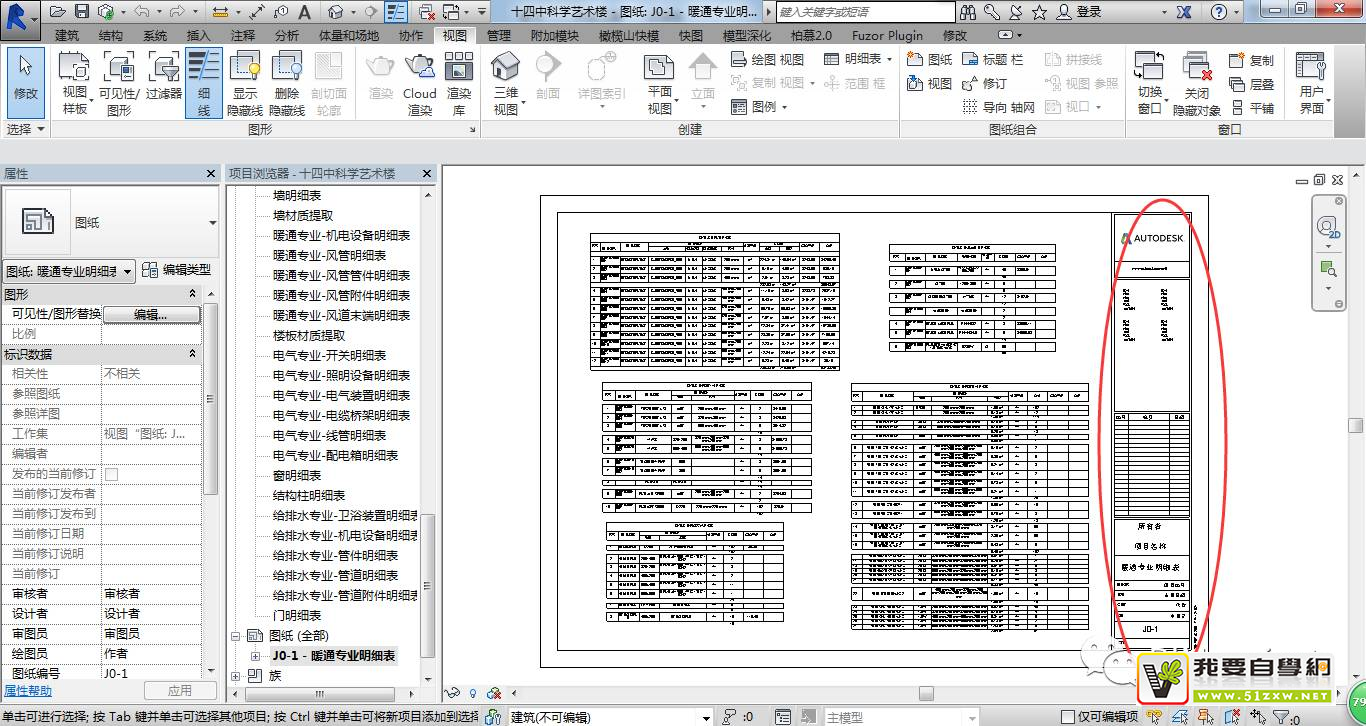Open the 明细表 schedules dropdown
This screenshot has width=1366, height=726.
tap(860, 59)
